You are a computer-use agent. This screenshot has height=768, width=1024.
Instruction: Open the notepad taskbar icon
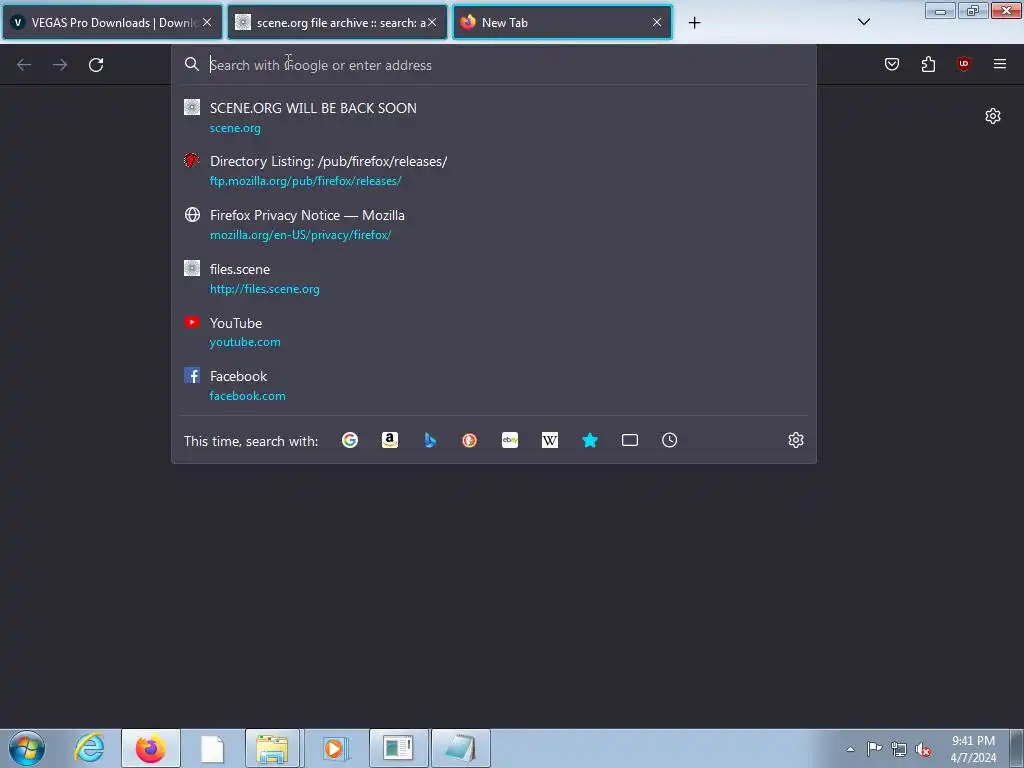point(460,748)
